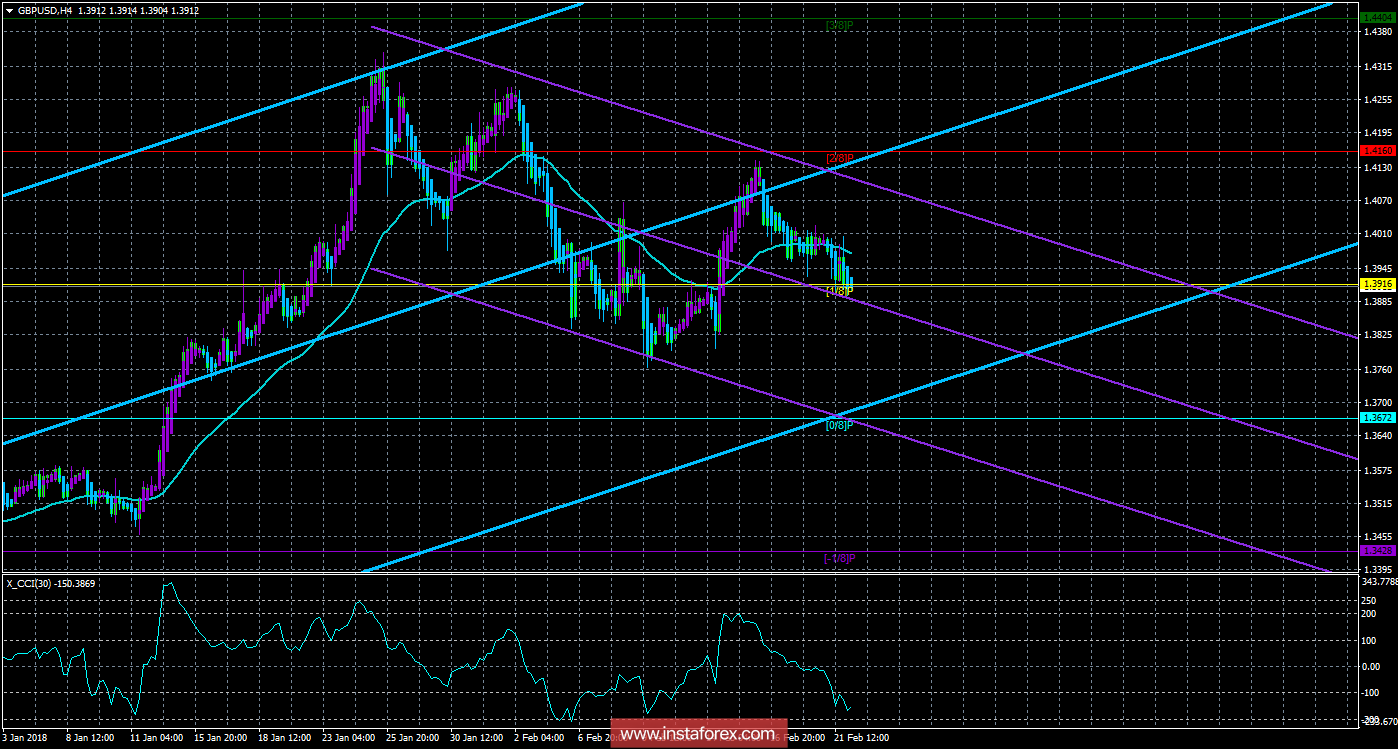This screenshot has width=1398, height=749.
Task: Click the 25 Jan 20:00 time label
Action: [411, 738]
